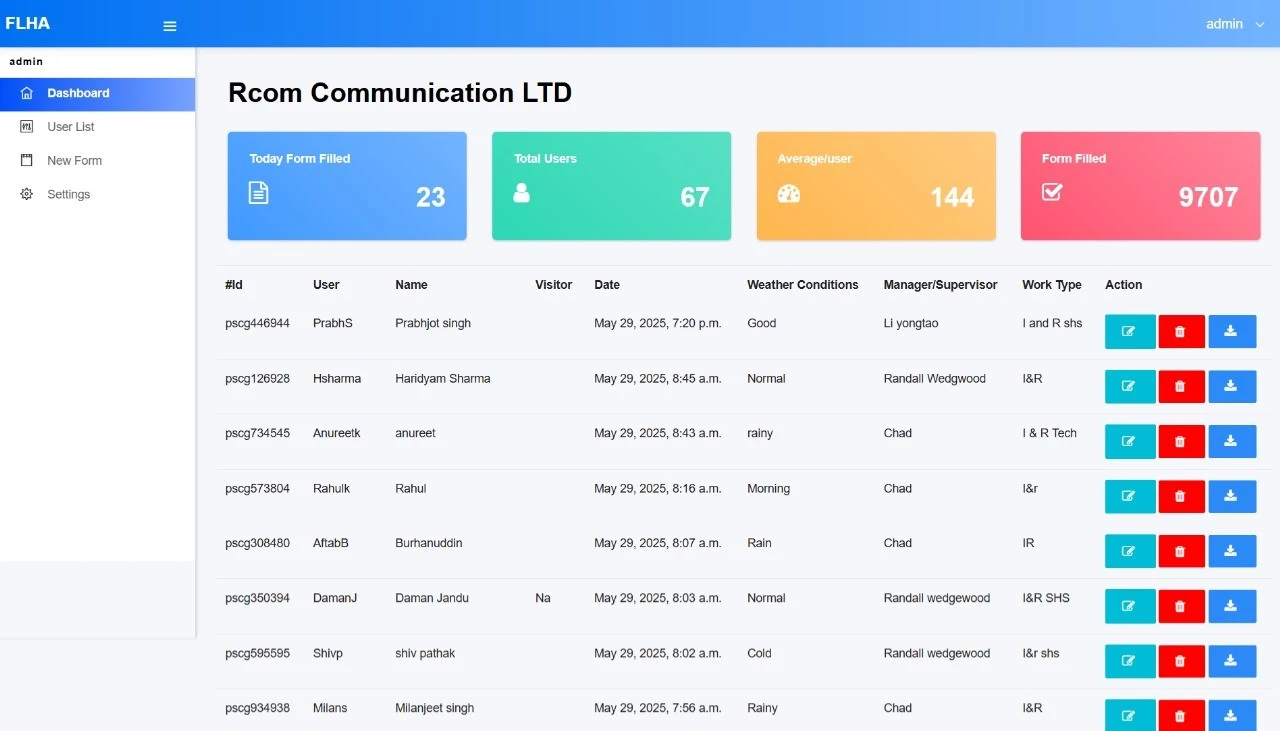Image resolution: width=1280 pixels, height=731 pixels.
Task: Open New Form from sidebar
Action: tap(74, 161)
